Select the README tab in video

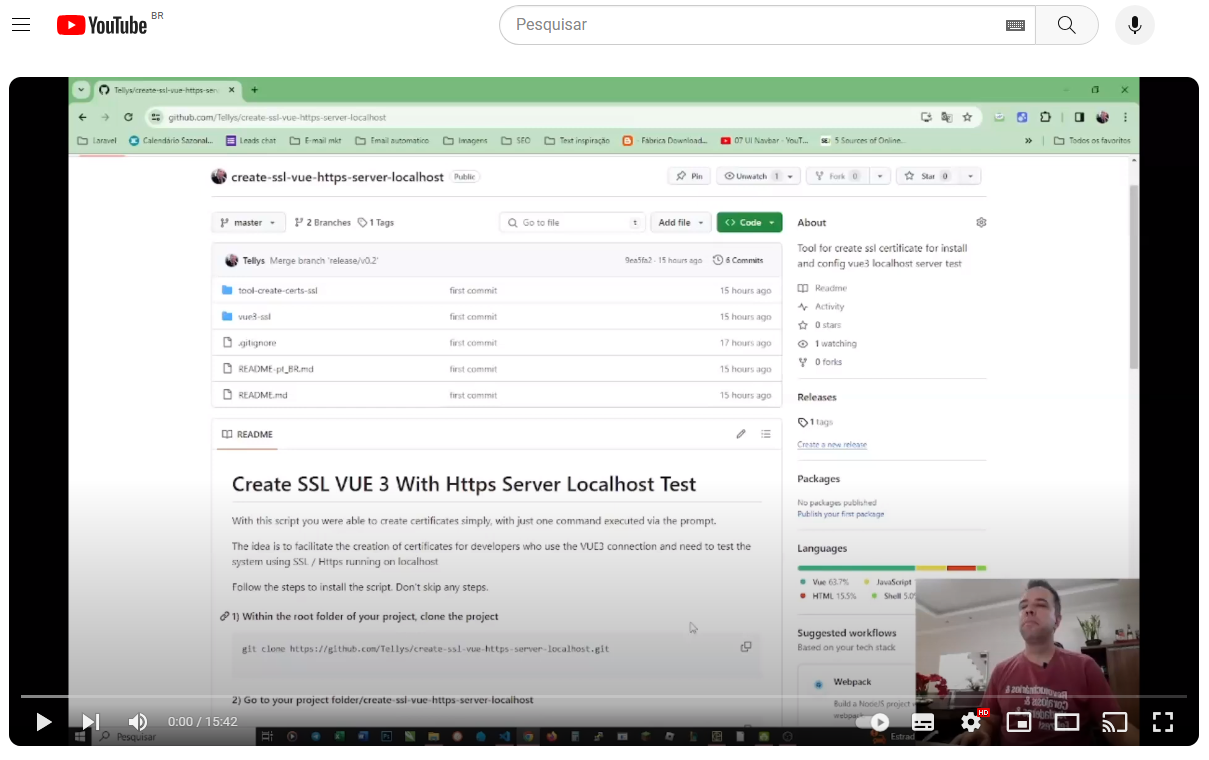(x=247, y=435)
